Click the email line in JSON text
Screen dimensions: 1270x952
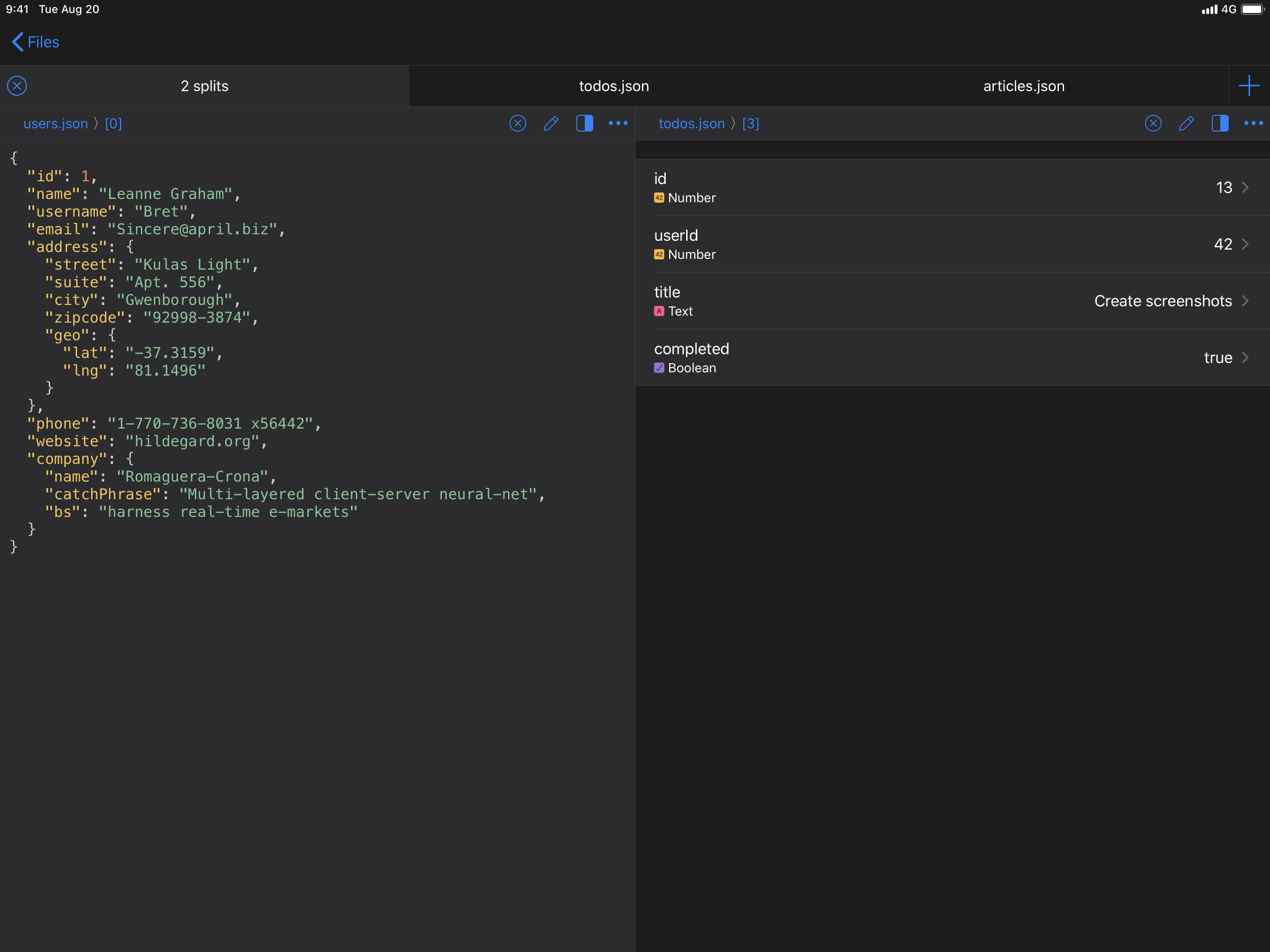click(x=155, y=229)
